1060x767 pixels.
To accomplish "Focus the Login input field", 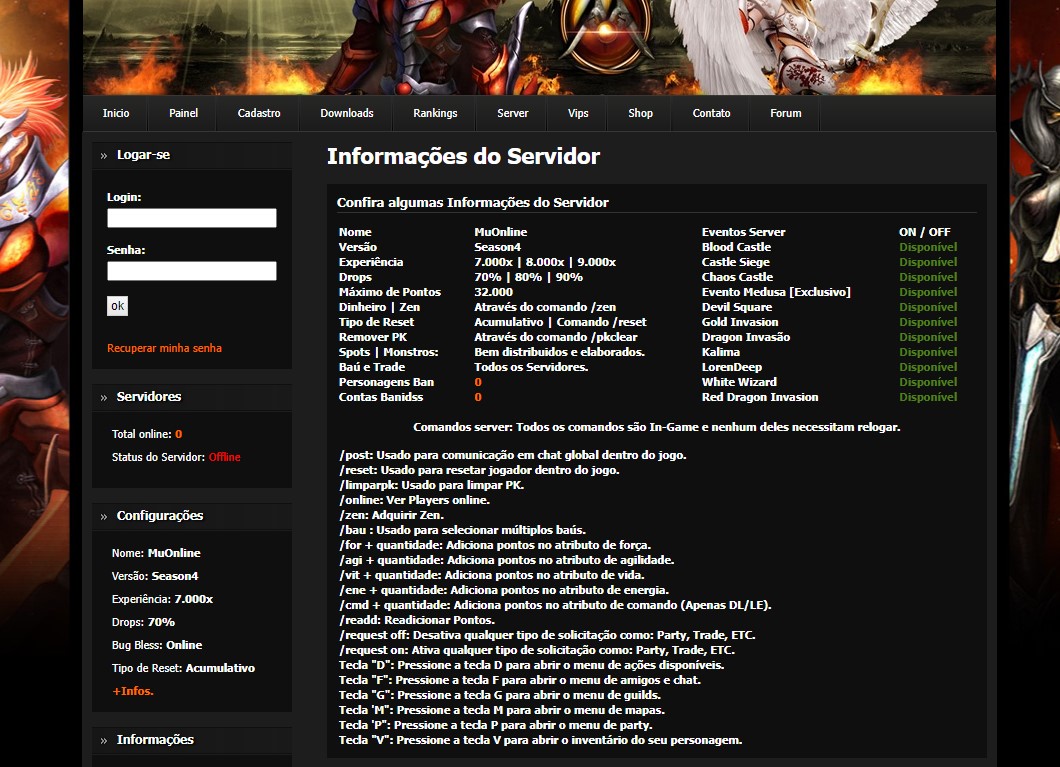I will (192, 218).
